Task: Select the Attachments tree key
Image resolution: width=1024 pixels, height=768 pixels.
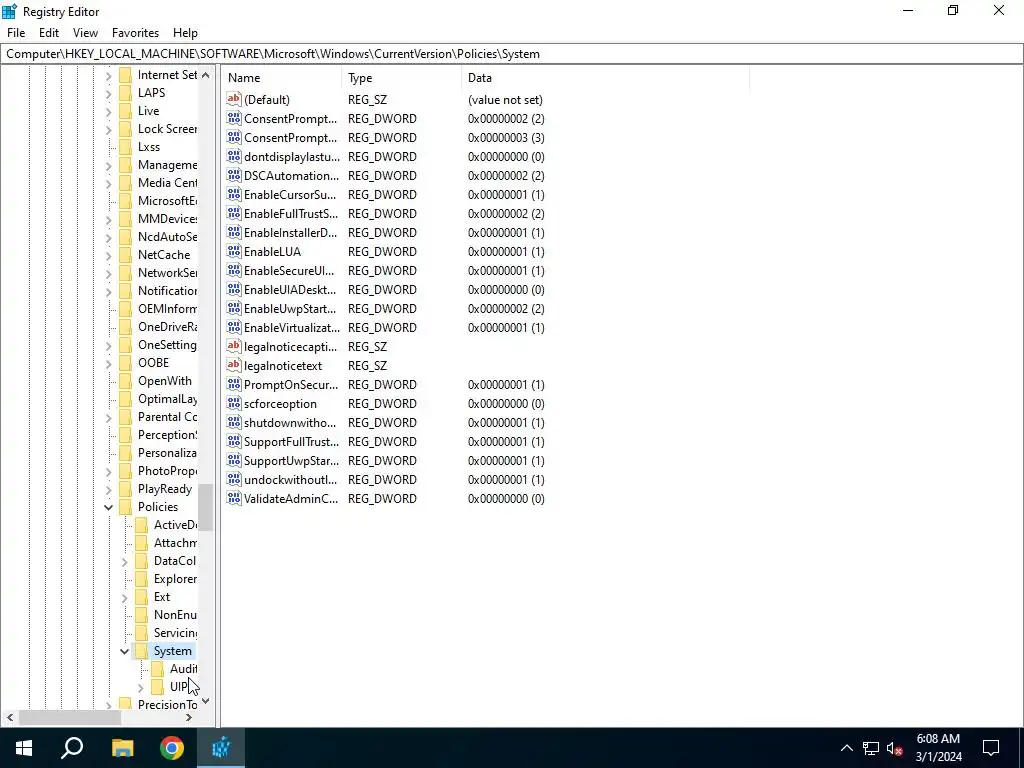Action: coord(175,543)
